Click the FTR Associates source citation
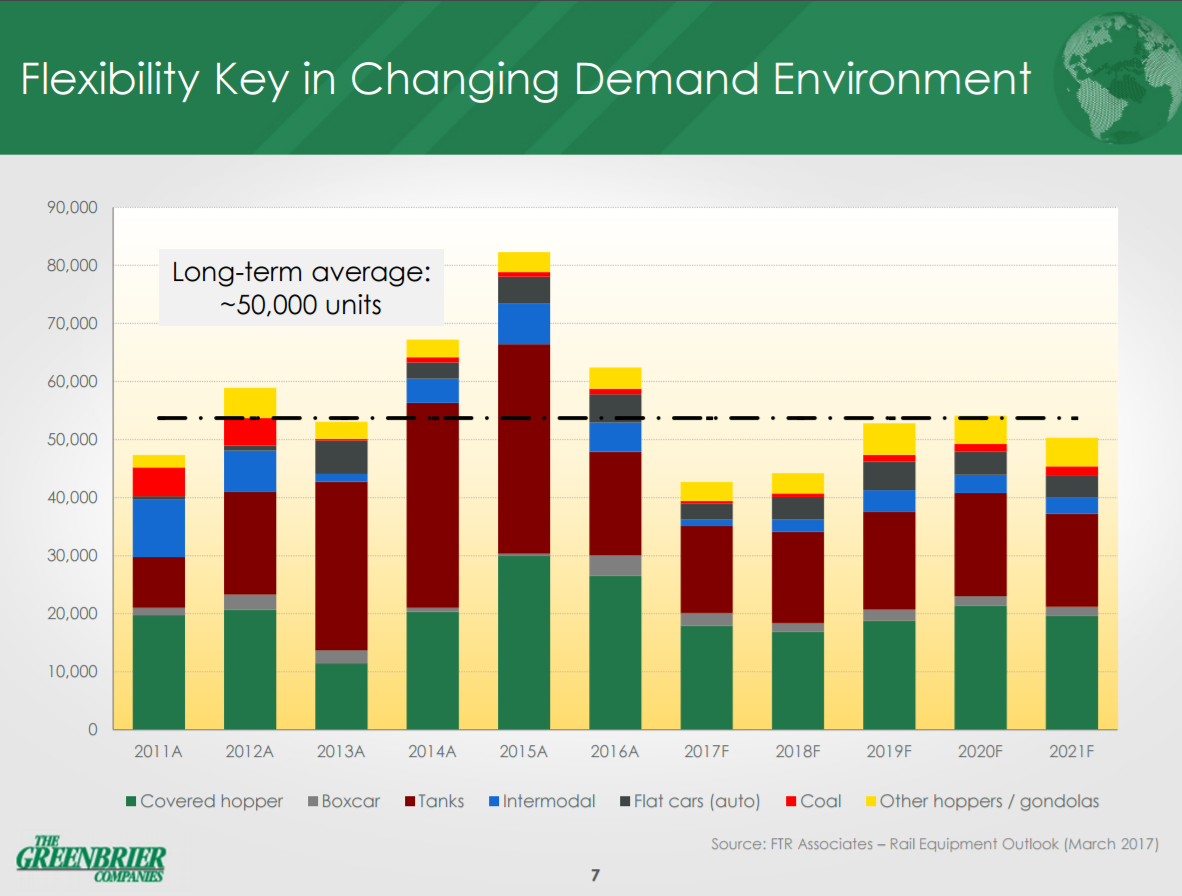Image resolution: width=1182 pixels, height=896 pixels. click(x=934, y=844)
